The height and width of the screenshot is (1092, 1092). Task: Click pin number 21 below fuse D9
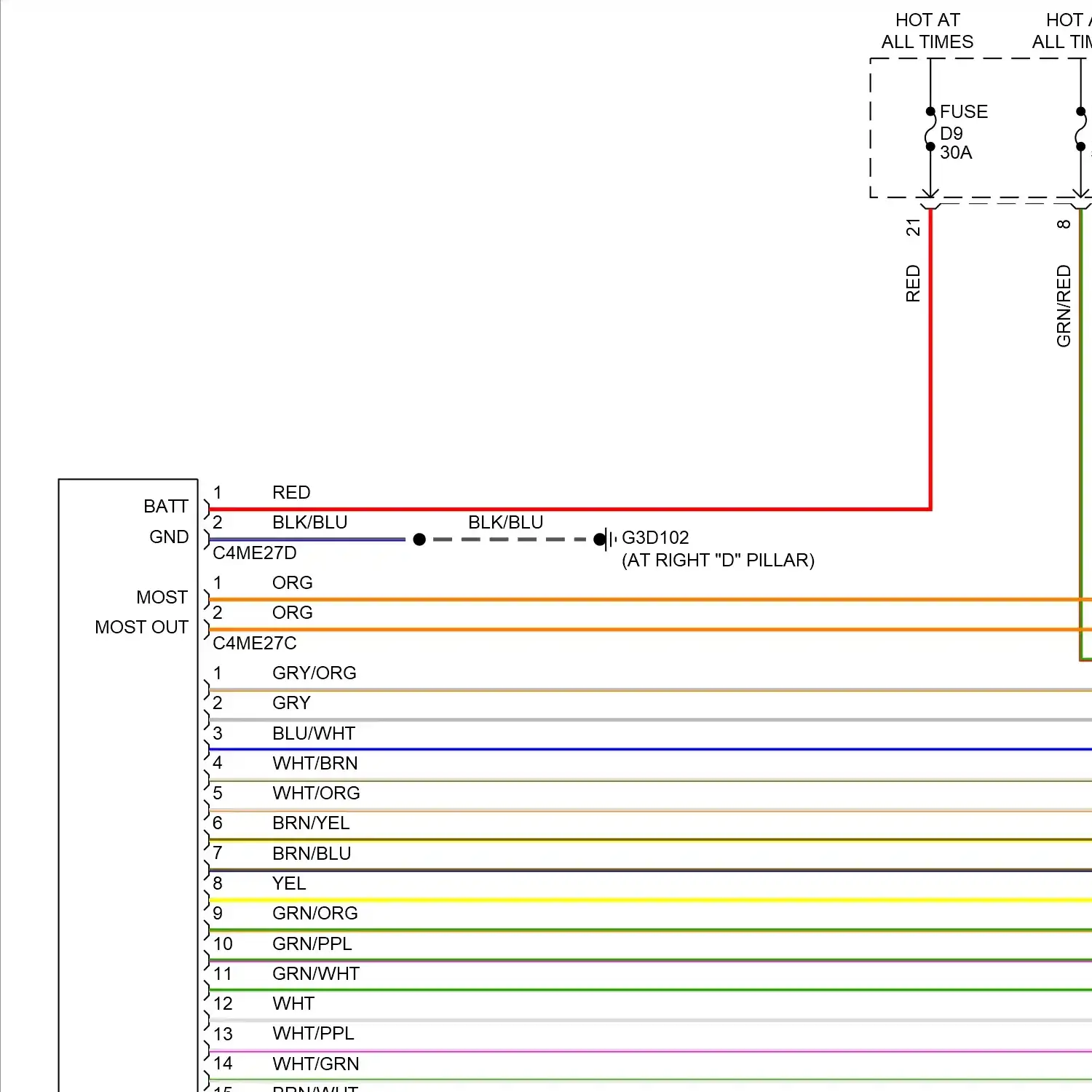coord(913,227)
